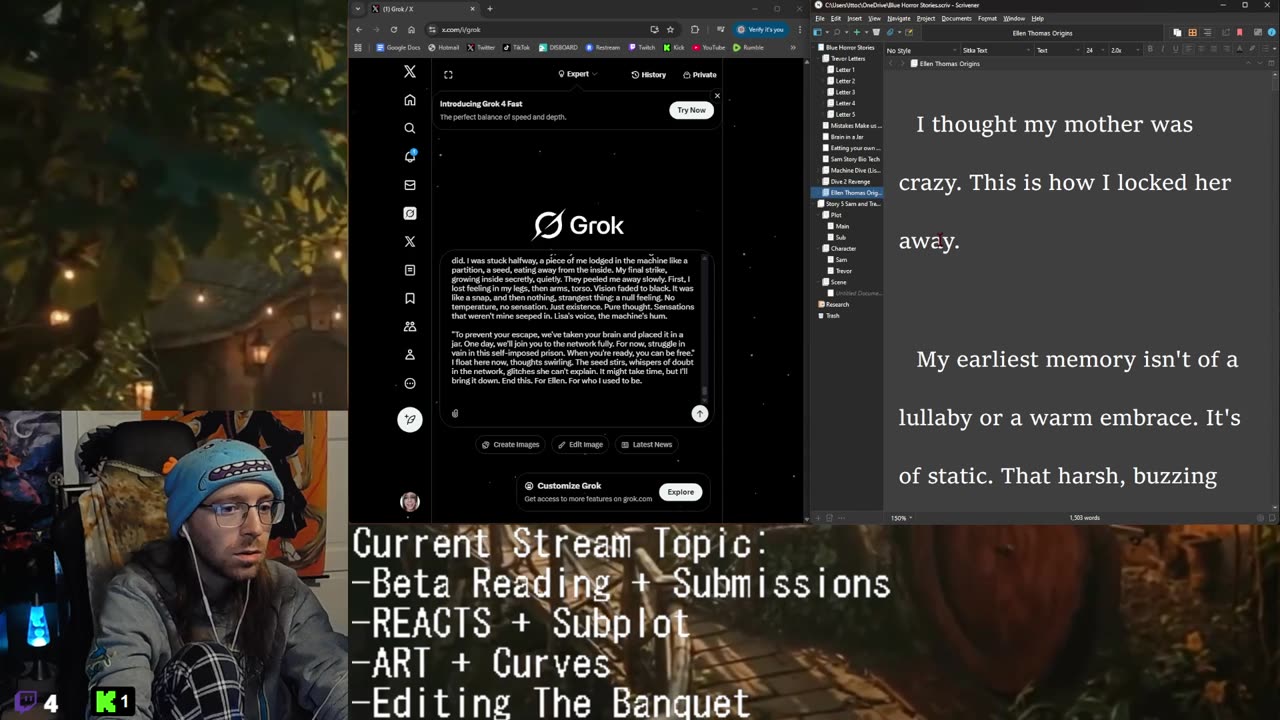Collapse the Trevor Letters folder in Binder
The width and height of the screenshot is (1280, 720).
coord(820,58)
